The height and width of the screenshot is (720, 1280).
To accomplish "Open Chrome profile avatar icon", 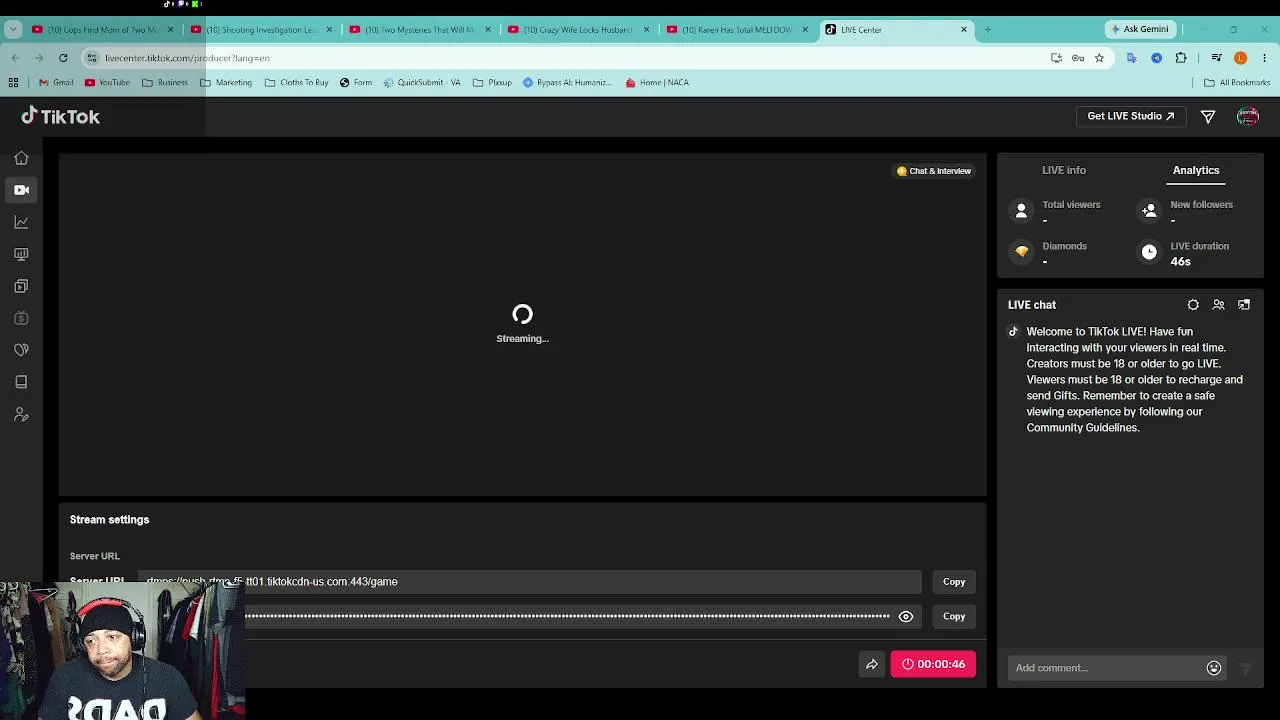I will click(1241, 58).
